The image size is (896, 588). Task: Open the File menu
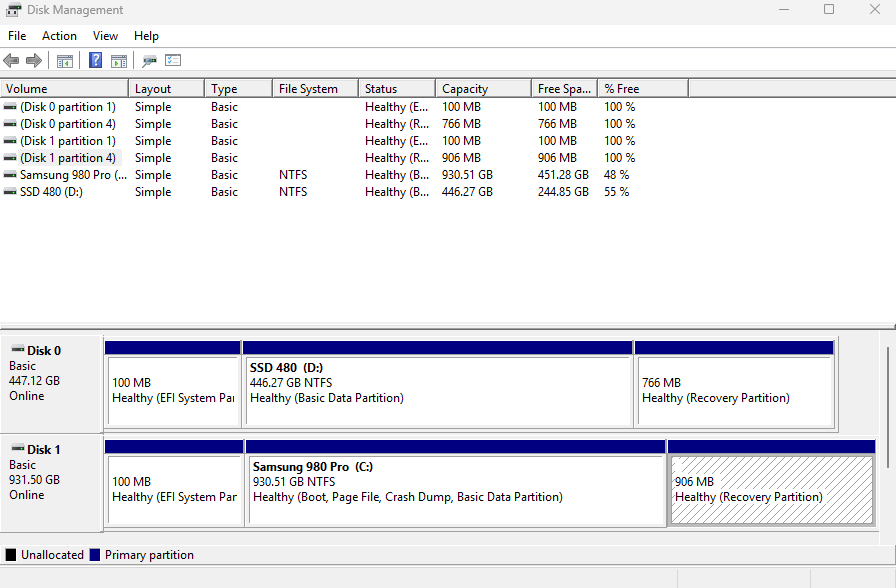click(x=17, y=36)
